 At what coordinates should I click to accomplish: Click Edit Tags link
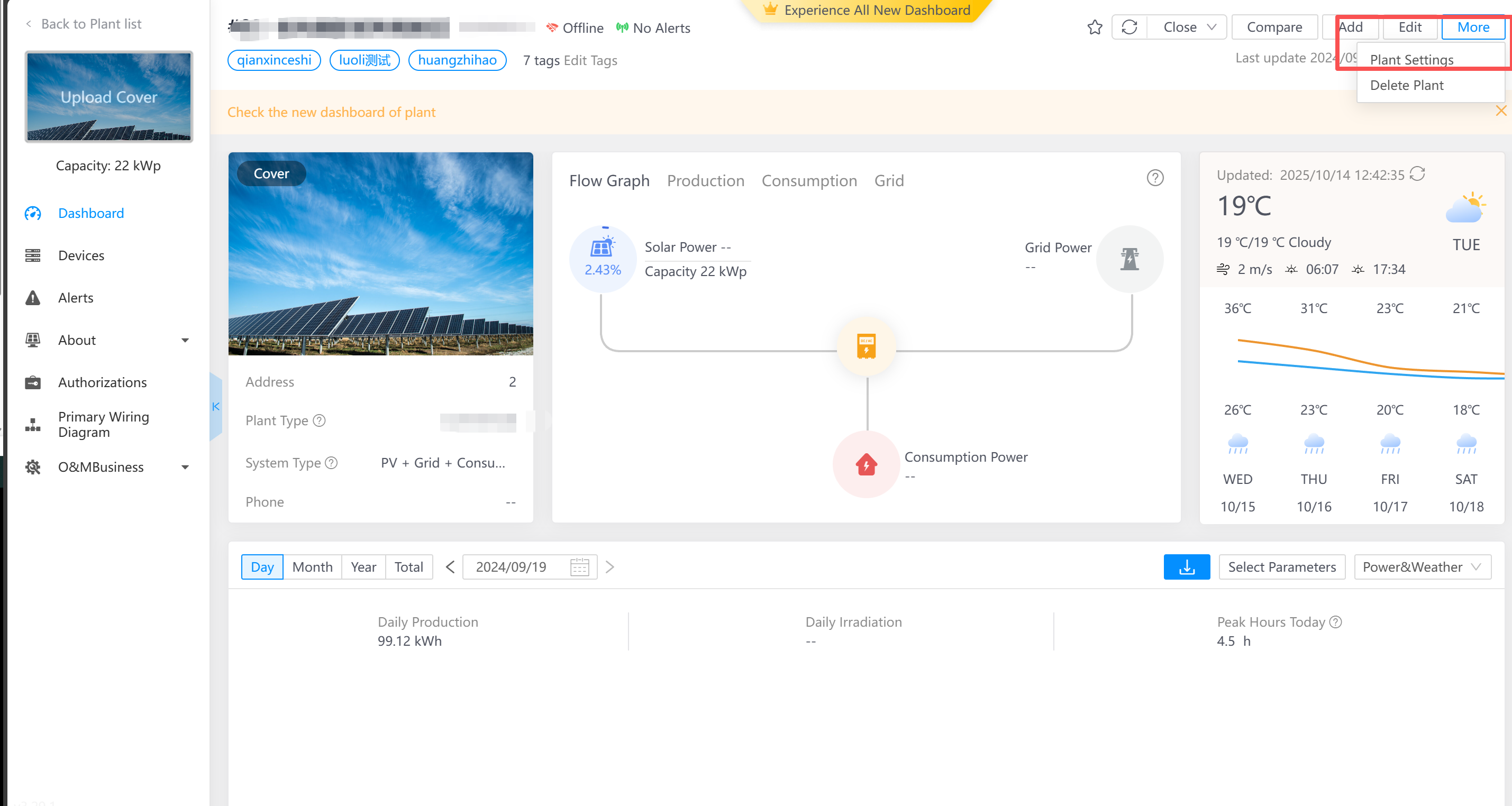pos(590,60)
